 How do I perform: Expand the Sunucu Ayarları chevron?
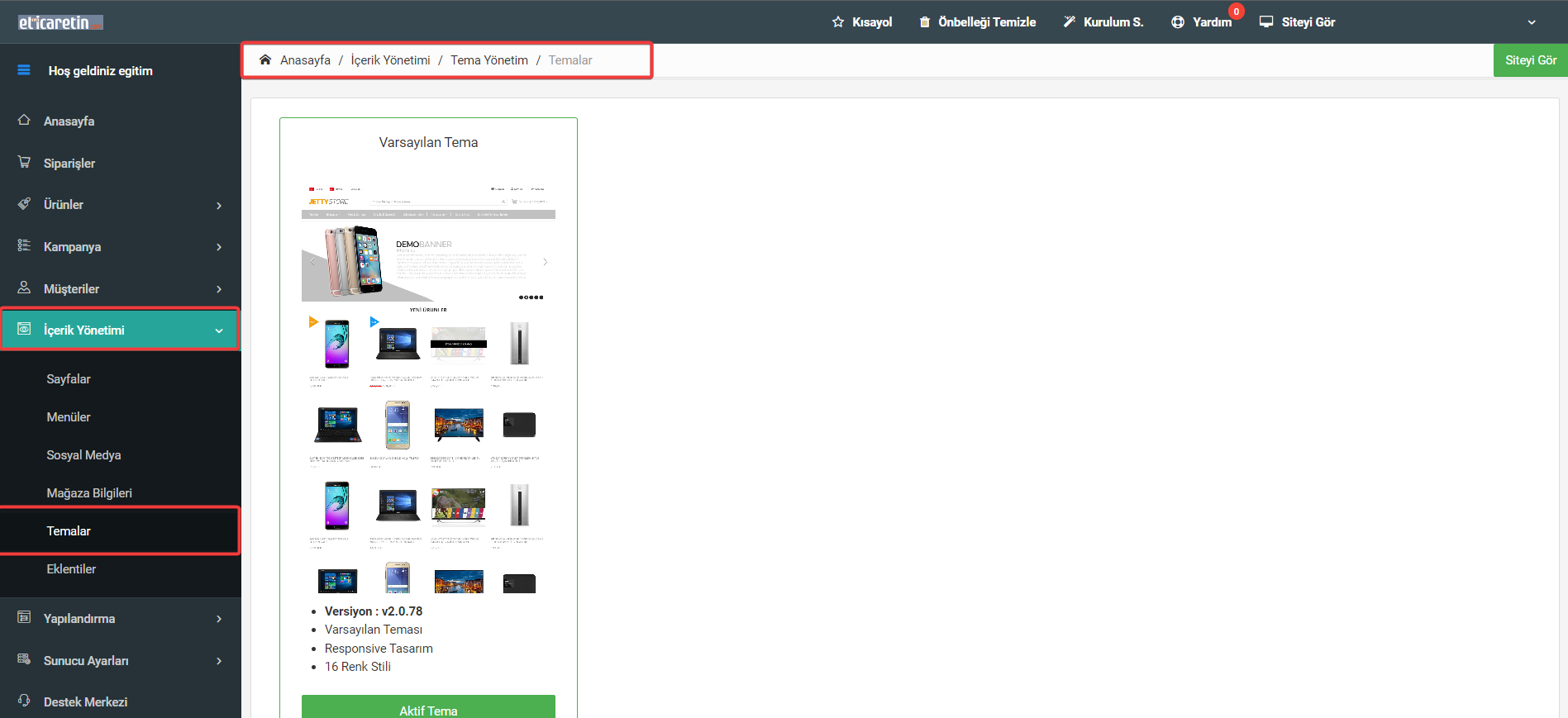click(x=219, y=661)
